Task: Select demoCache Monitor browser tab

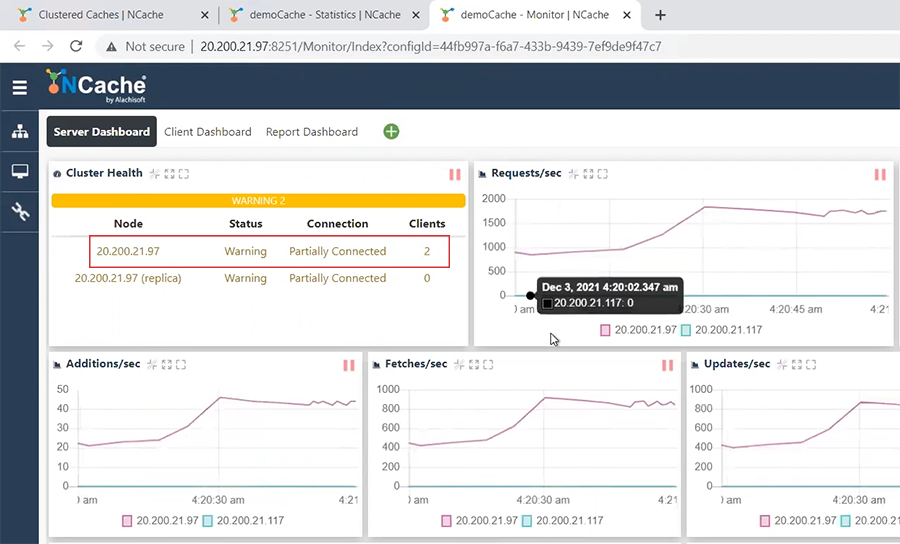Action: 534,15
